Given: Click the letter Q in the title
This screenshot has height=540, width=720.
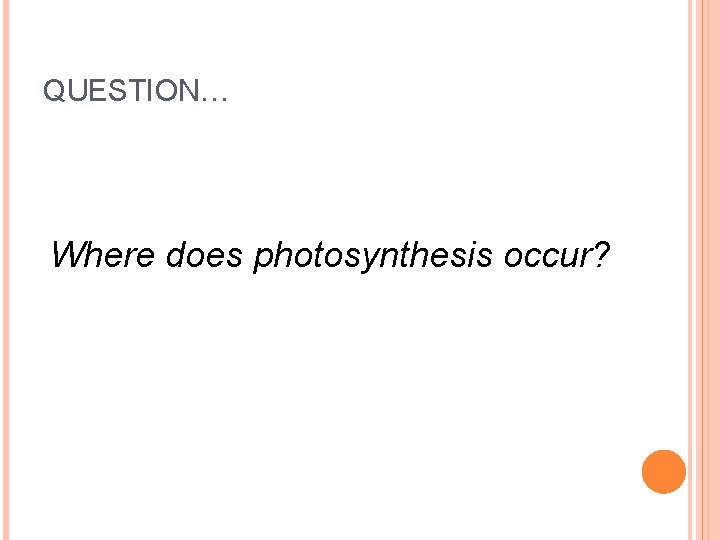Looking at the screenshot, I should (54, 92).
